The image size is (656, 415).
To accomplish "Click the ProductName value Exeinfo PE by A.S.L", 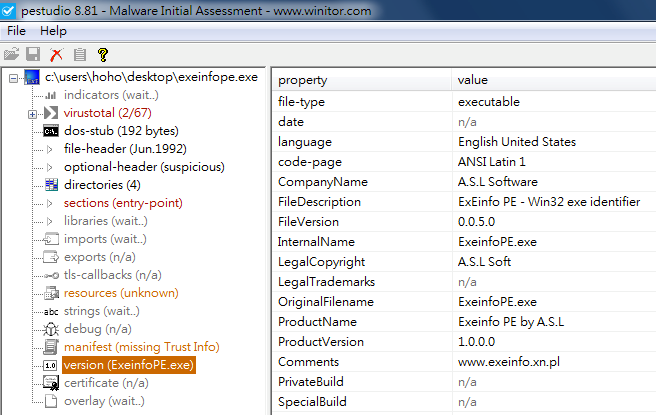I will (511, 322).
